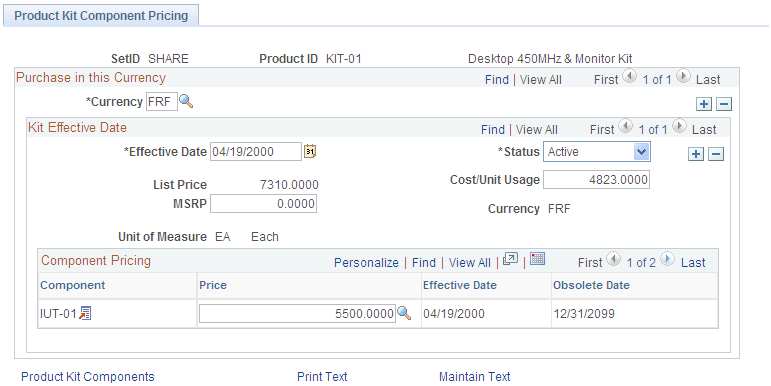Viewport: 771px width, 386px height.
Task: Remove the Kit Effective Date row
Action: [715, 154]
